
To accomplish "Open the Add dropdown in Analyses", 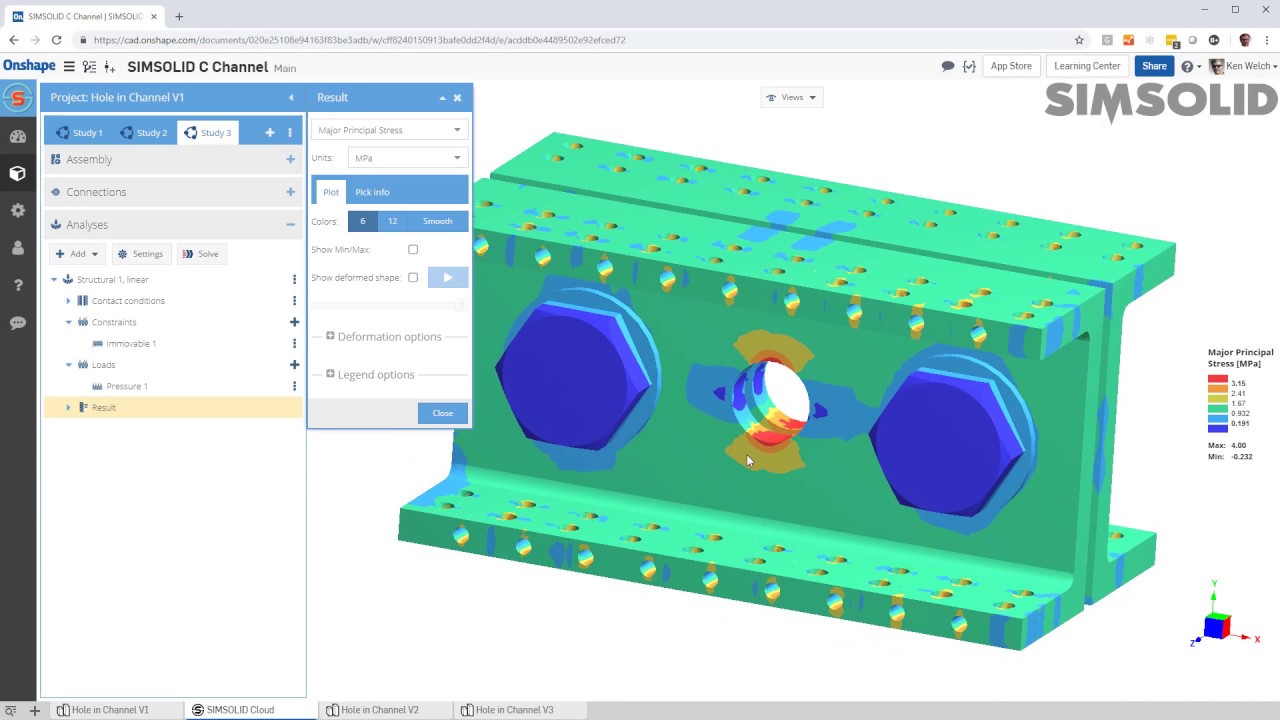I will 78,254.
